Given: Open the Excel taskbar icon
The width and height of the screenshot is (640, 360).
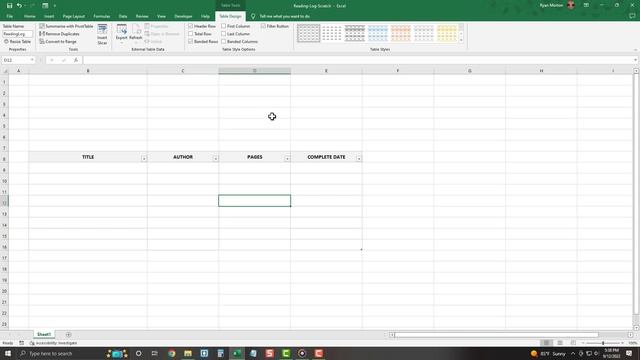Looking at the screenshot, I should pos(237,353).
